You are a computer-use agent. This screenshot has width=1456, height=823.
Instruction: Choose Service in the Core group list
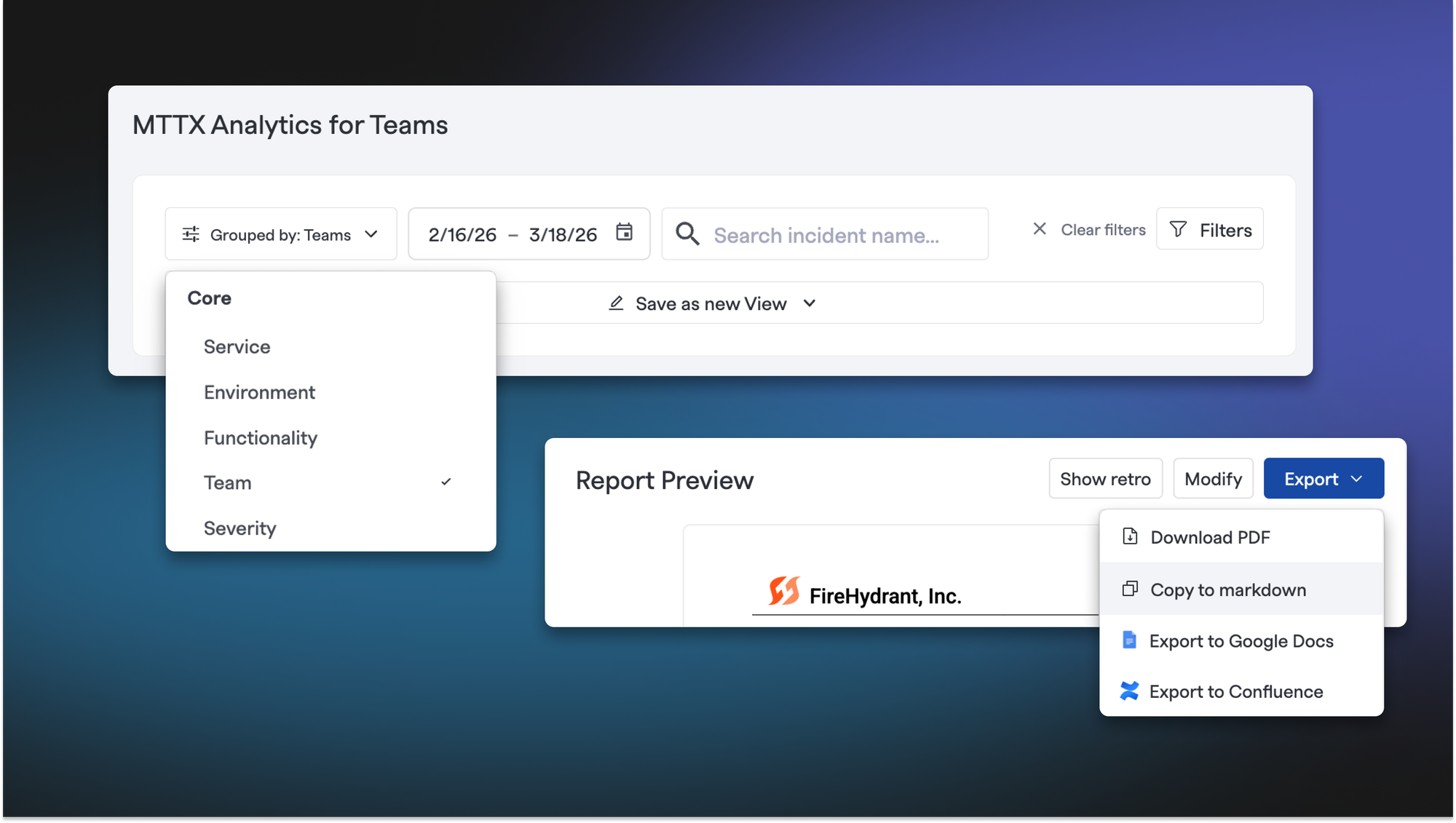click(x=237, y=347)
